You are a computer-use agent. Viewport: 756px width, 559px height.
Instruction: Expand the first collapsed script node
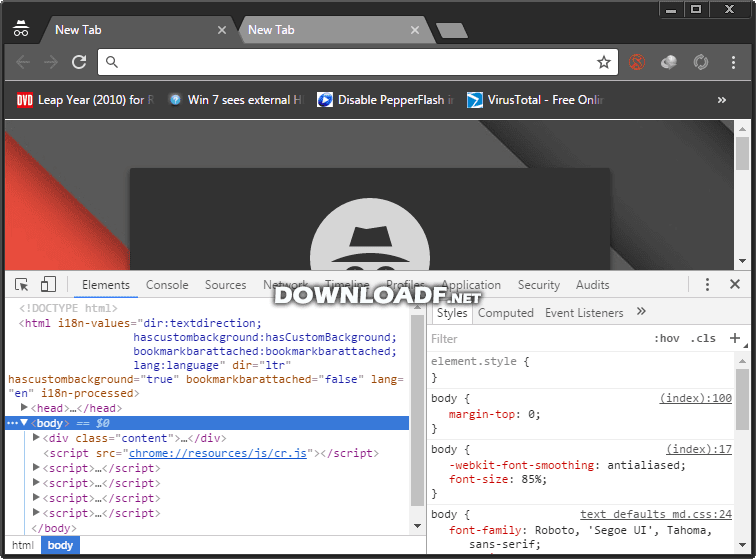pos(36,467)
